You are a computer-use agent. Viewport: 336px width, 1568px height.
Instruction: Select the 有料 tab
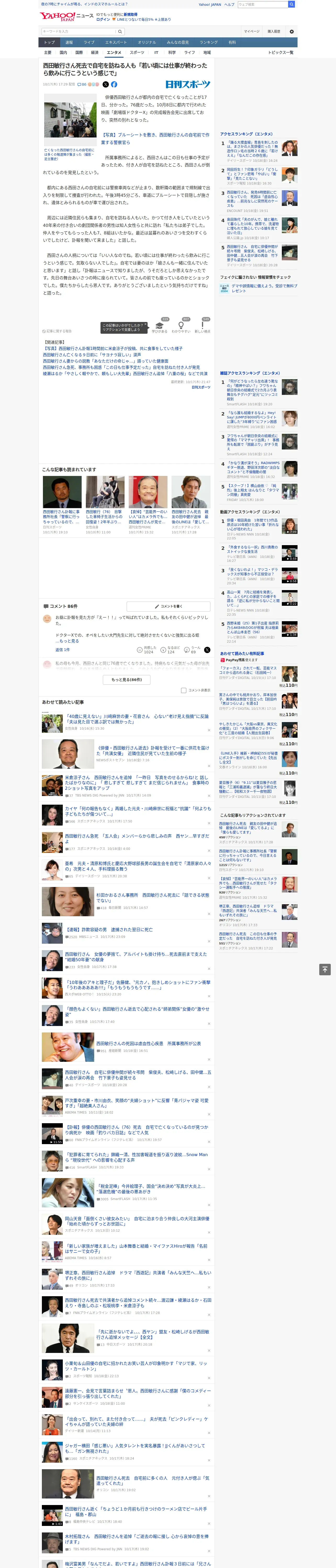point(232,43)
